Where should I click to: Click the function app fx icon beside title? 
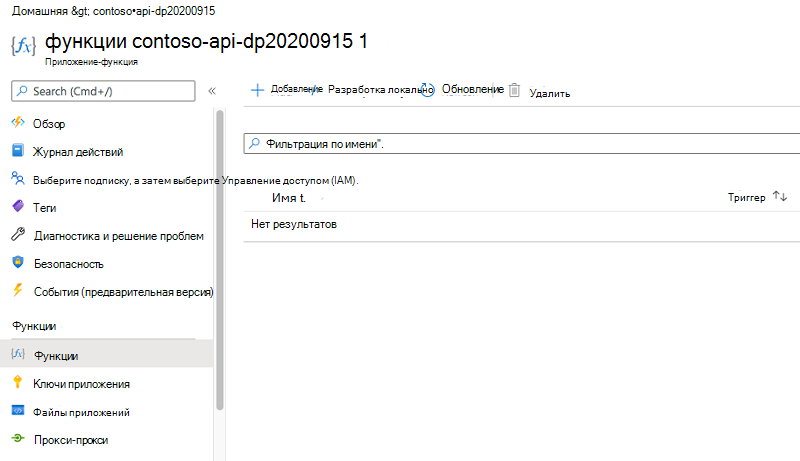[23, 46]
